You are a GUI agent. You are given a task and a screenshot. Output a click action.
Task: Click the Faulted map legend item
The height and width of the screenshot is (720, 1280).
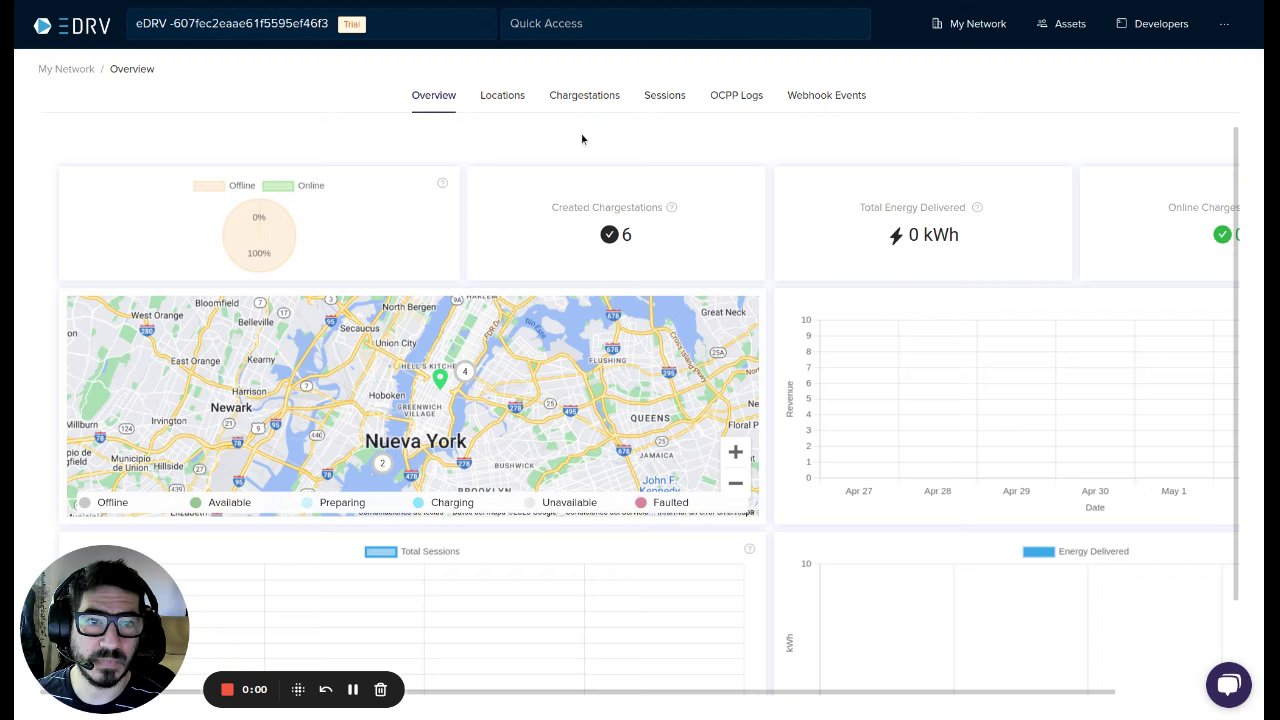pos(662,502)
